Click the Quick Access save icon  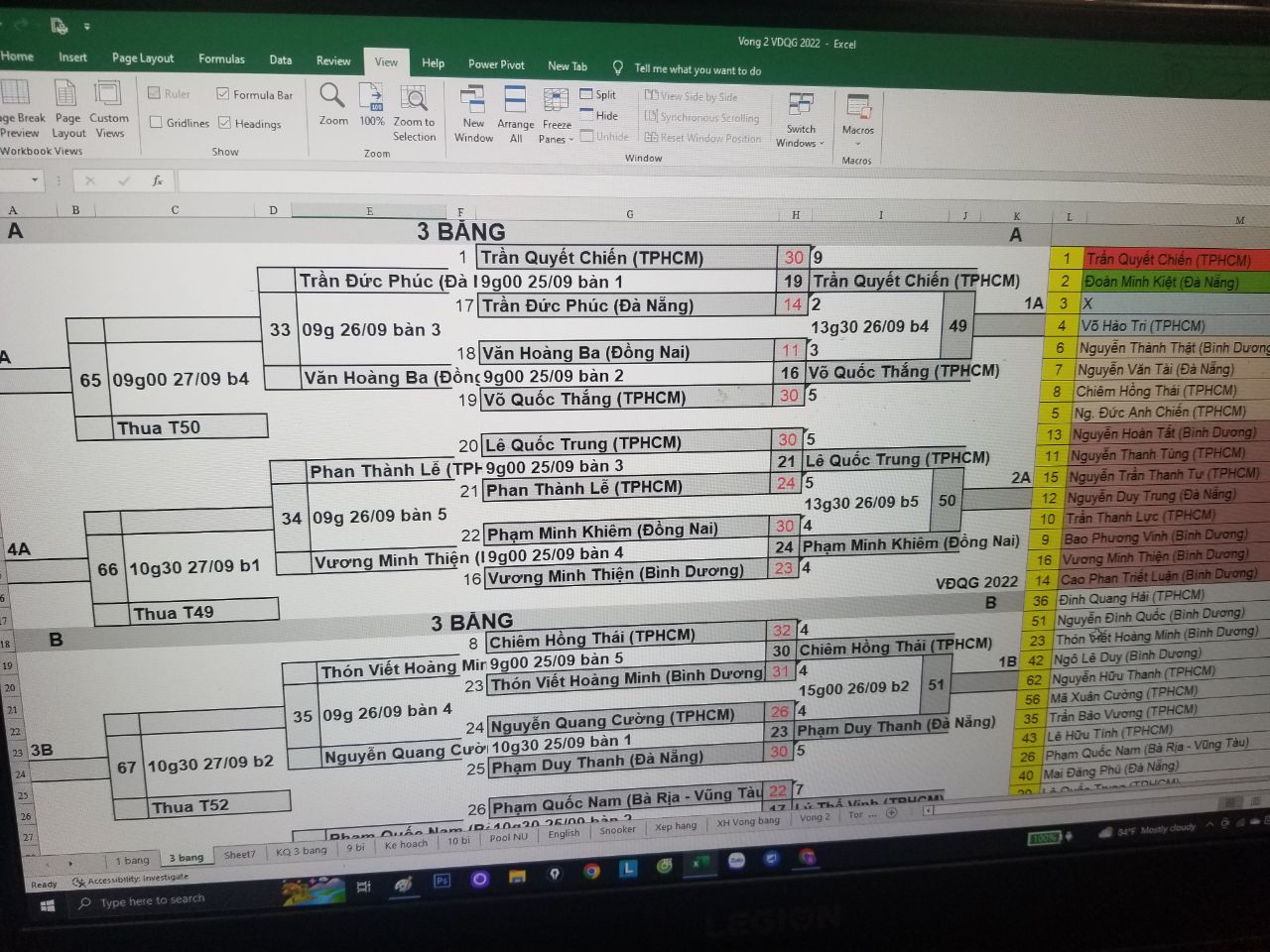tap(59, 26)
